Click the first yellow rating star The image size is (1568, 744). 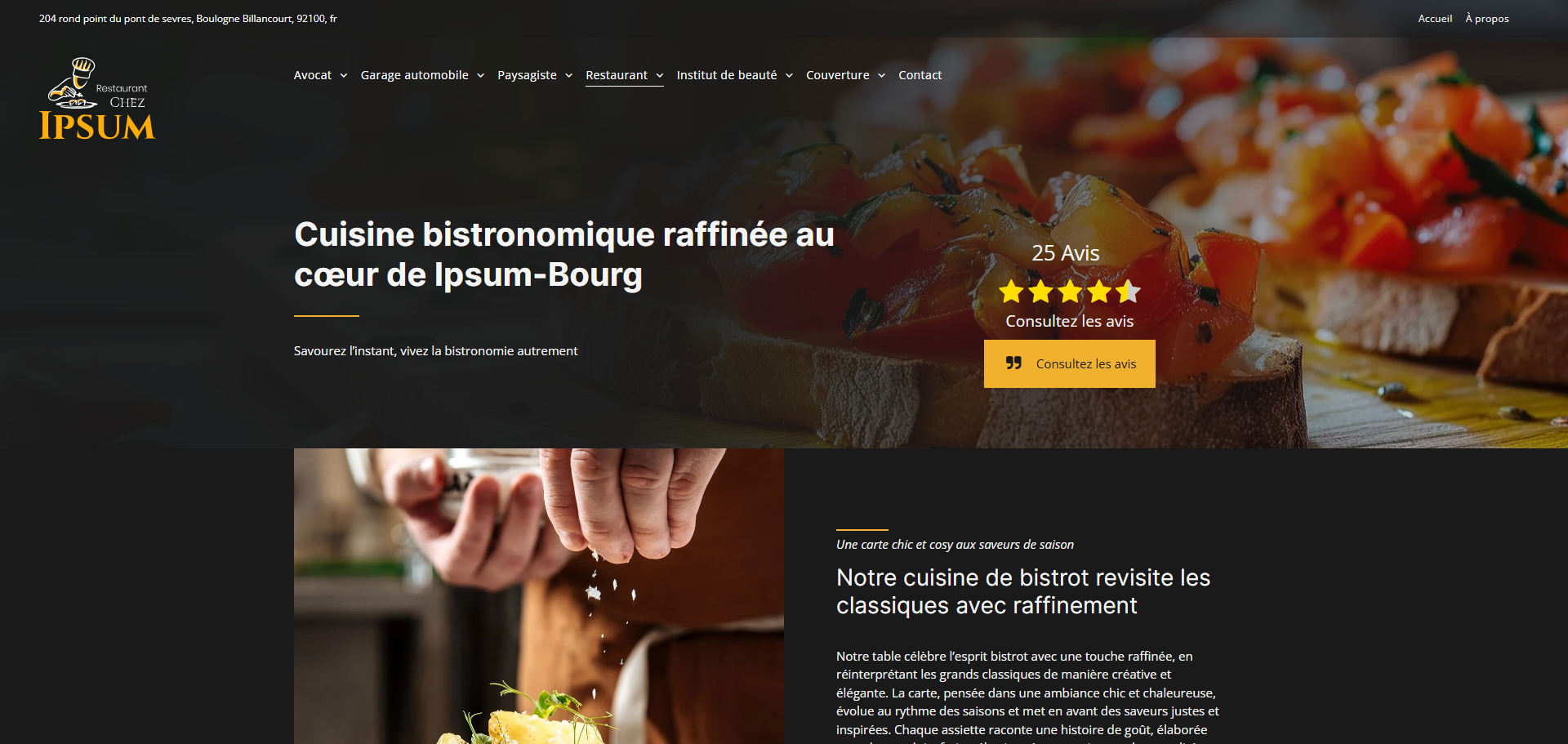(1011, 292)
